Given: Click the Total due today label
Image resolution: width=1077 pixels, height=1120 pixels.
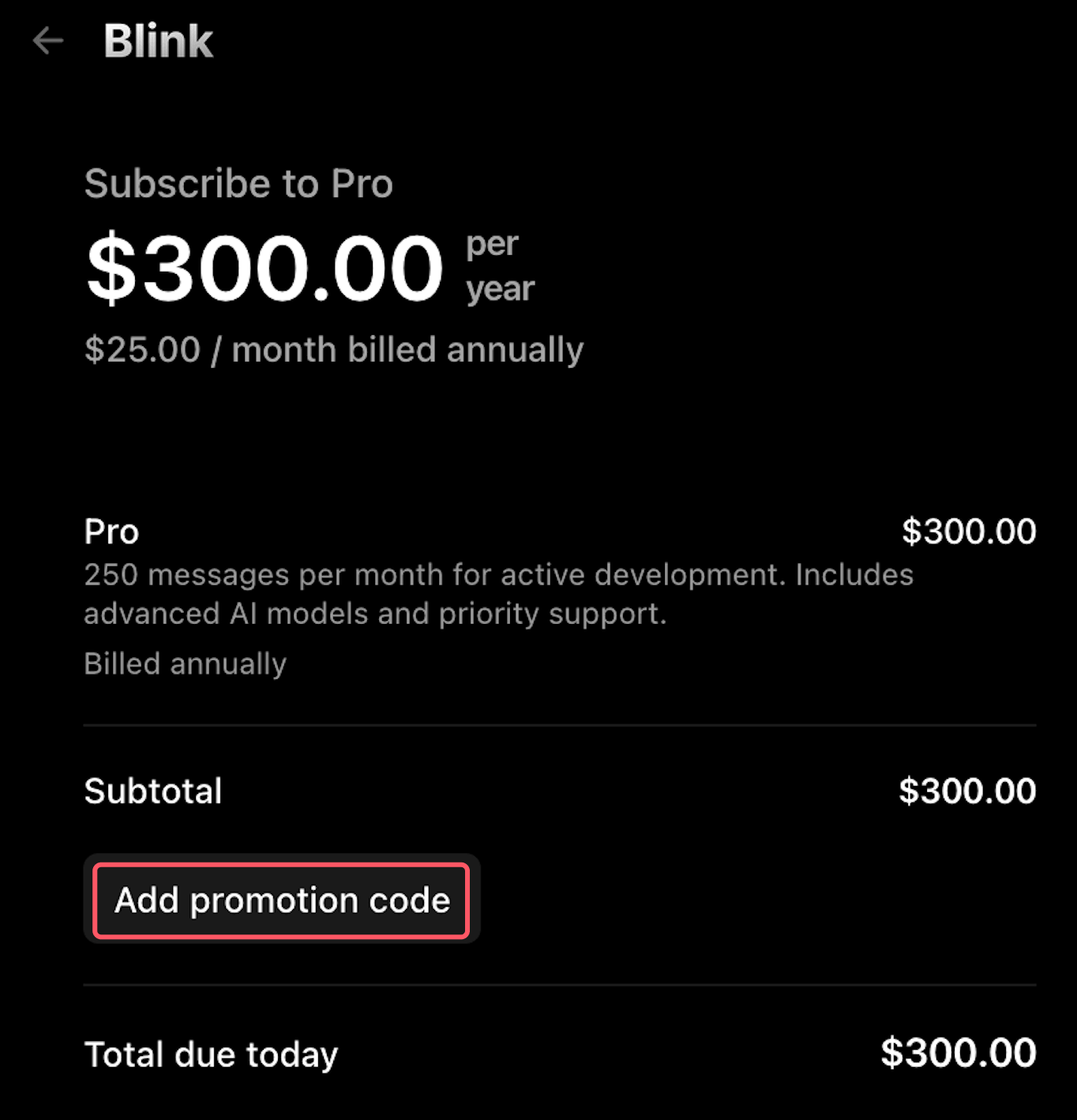Looking at the screenshot, I should click(210, 1054).
